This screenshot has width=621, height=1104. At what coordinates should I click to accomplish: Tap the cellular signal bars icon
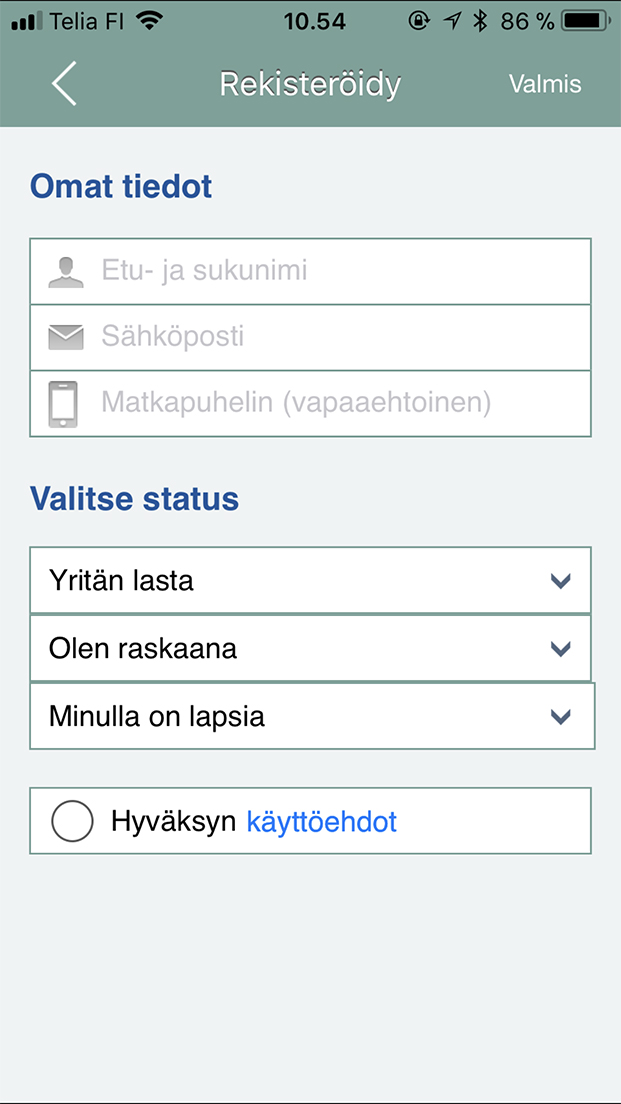coord(29,21)
